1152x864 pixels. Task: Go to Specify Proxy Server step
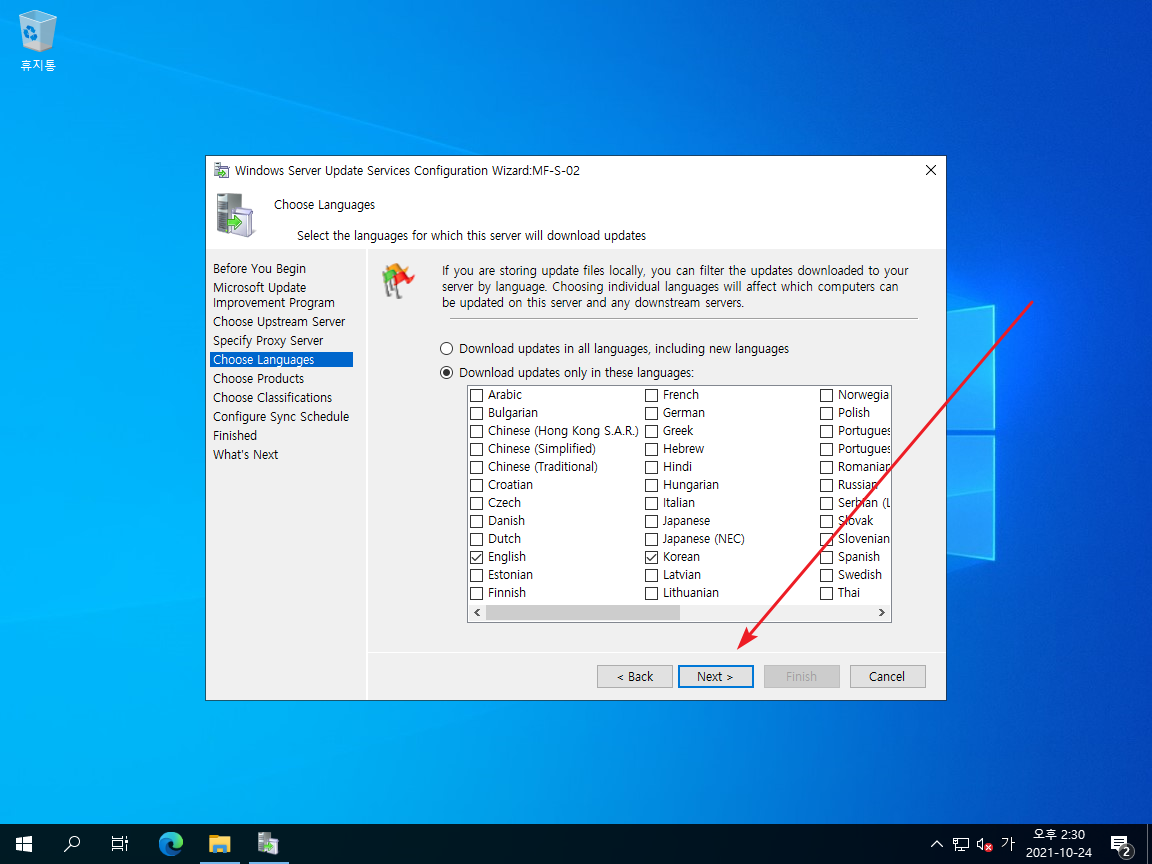pyautogui.click(x=268, y=341)
